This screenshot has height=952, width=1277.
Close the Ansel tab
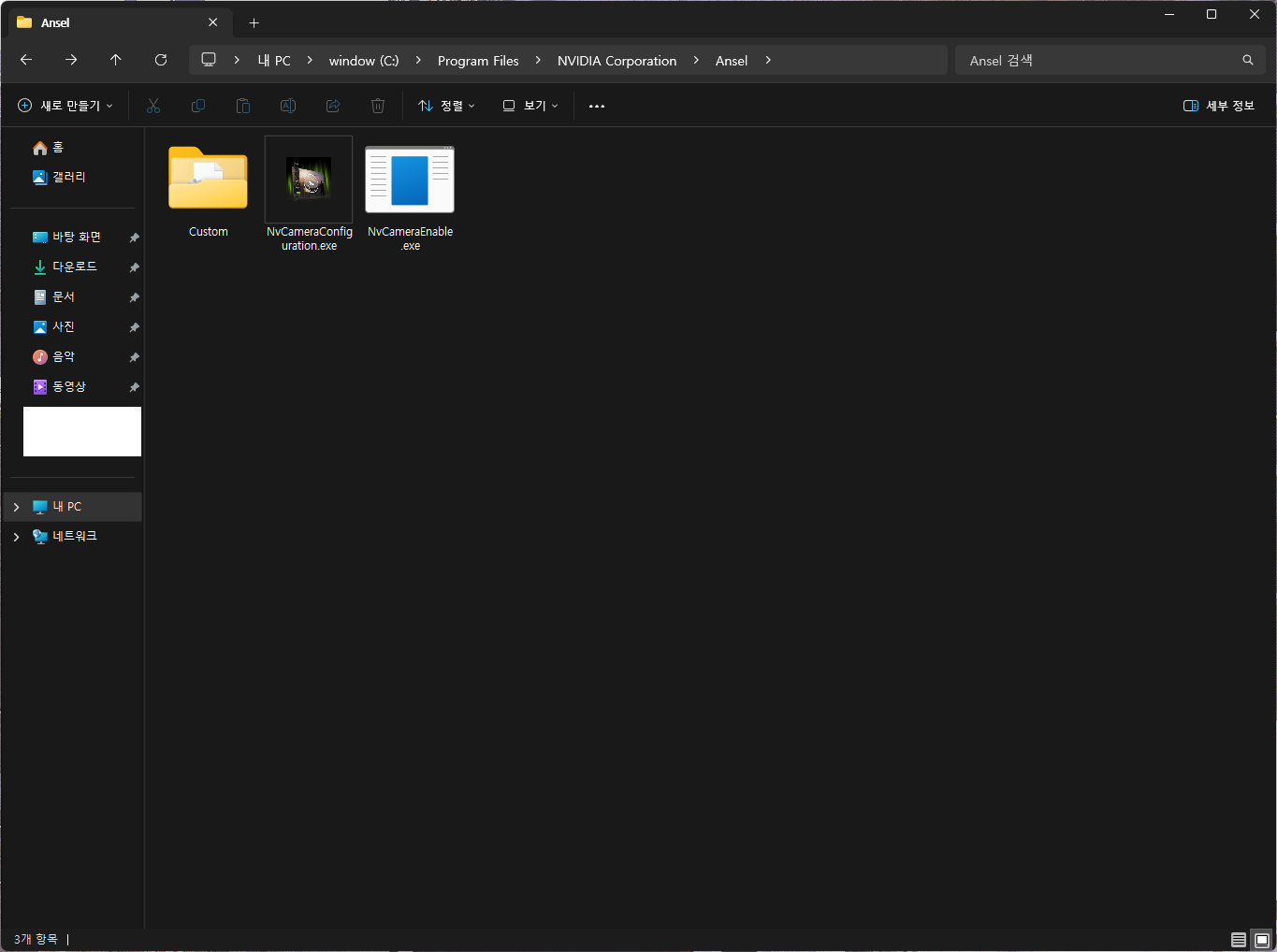(213, 22)
